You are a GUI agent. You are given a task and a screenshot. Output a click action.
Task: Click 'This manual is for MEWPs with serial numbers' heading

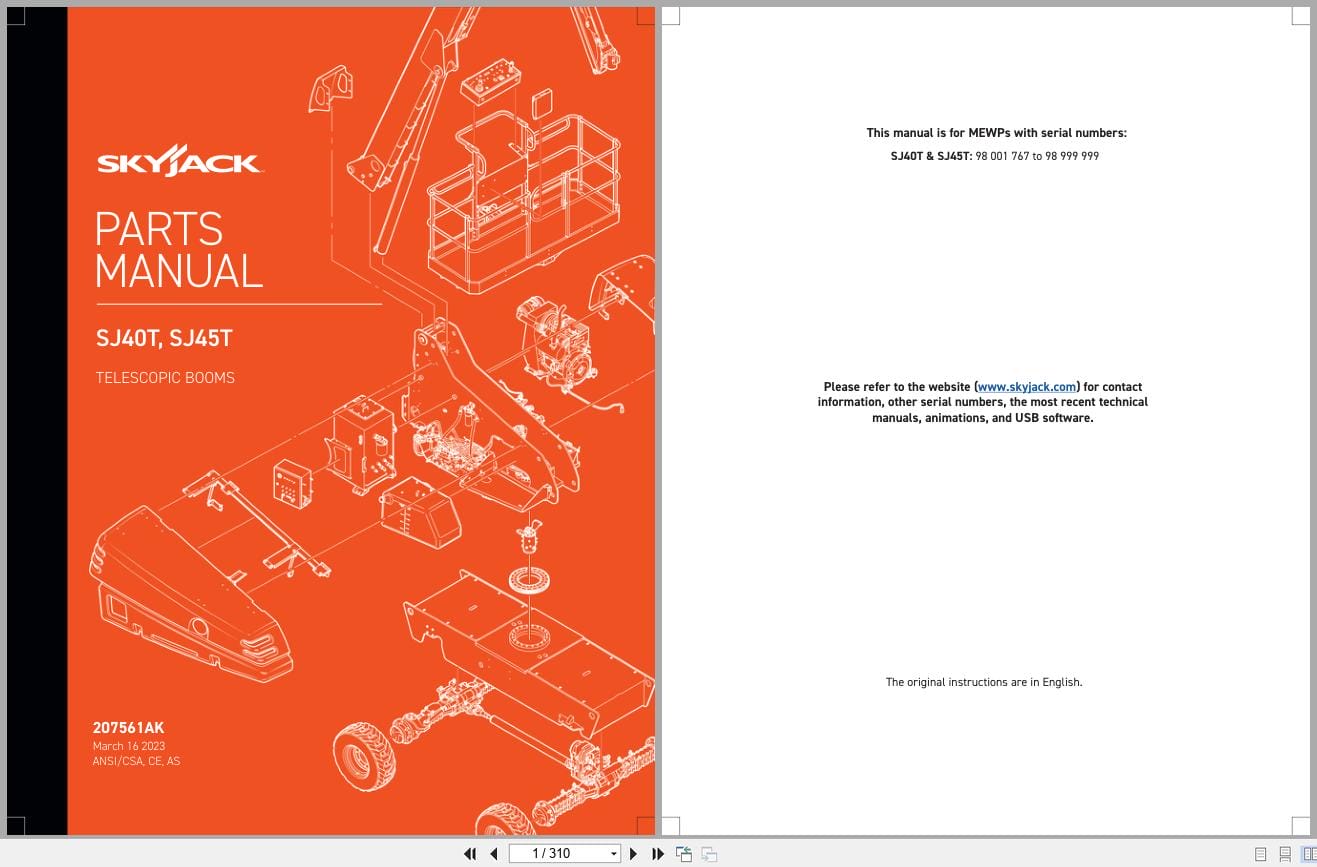pos(996,133)
